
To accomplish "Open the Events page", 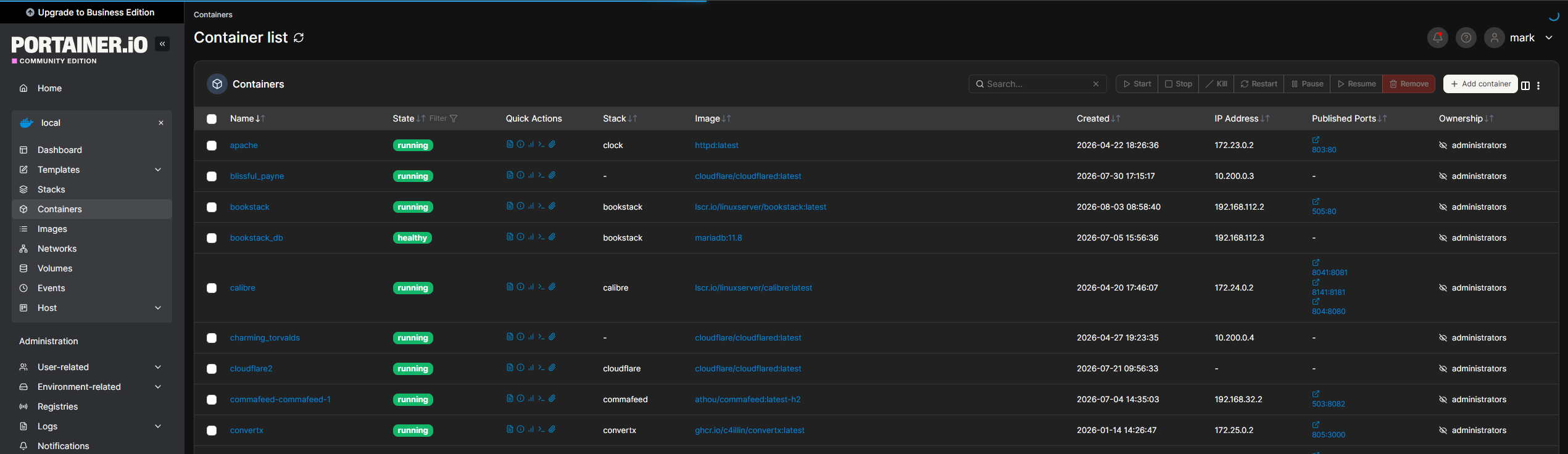I will pos(92,288).
